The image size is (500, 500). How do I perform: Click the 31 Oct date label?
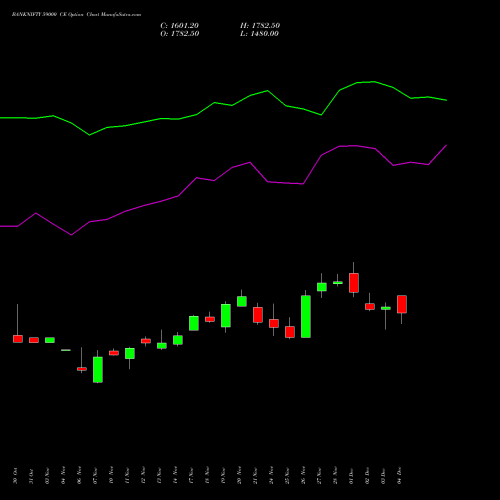[x=31, y=476]
